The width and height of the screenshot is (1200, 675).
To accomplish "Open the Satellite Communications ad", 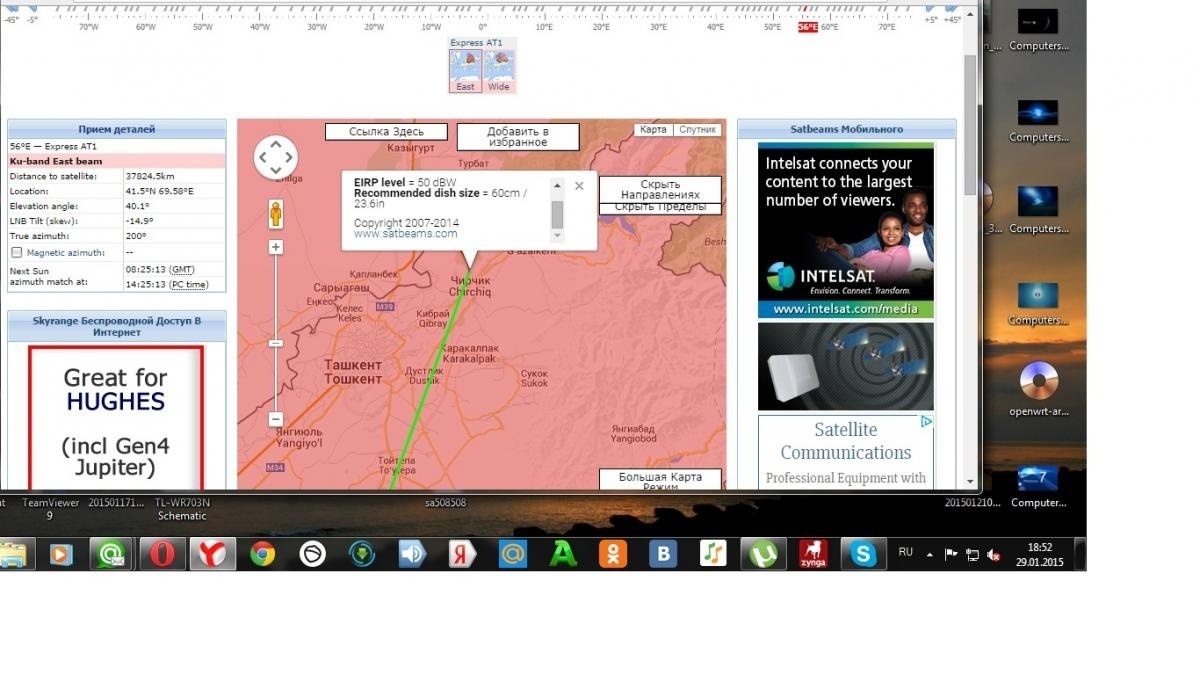I will 846,451.
